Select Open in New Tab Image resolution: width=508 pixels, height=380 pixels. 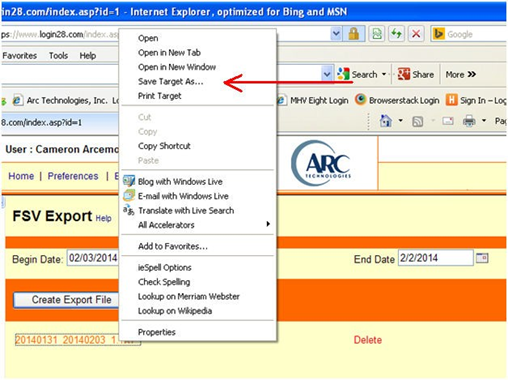(x=198, y=53)
